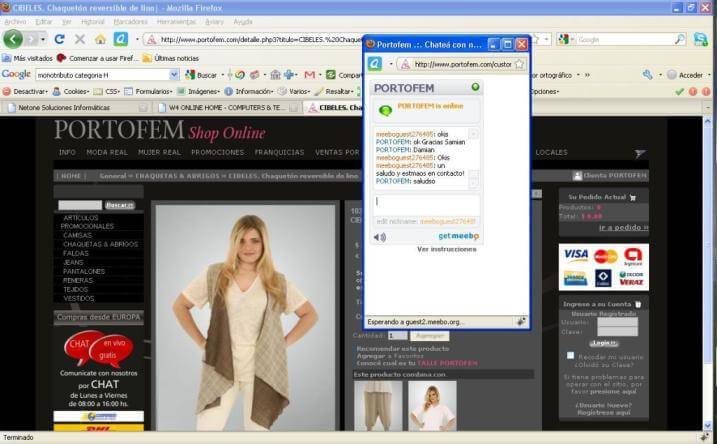Open the Cookies dropdown menu
The height and width of the screenshot is (444, 717).
click(x=71, y=91)
